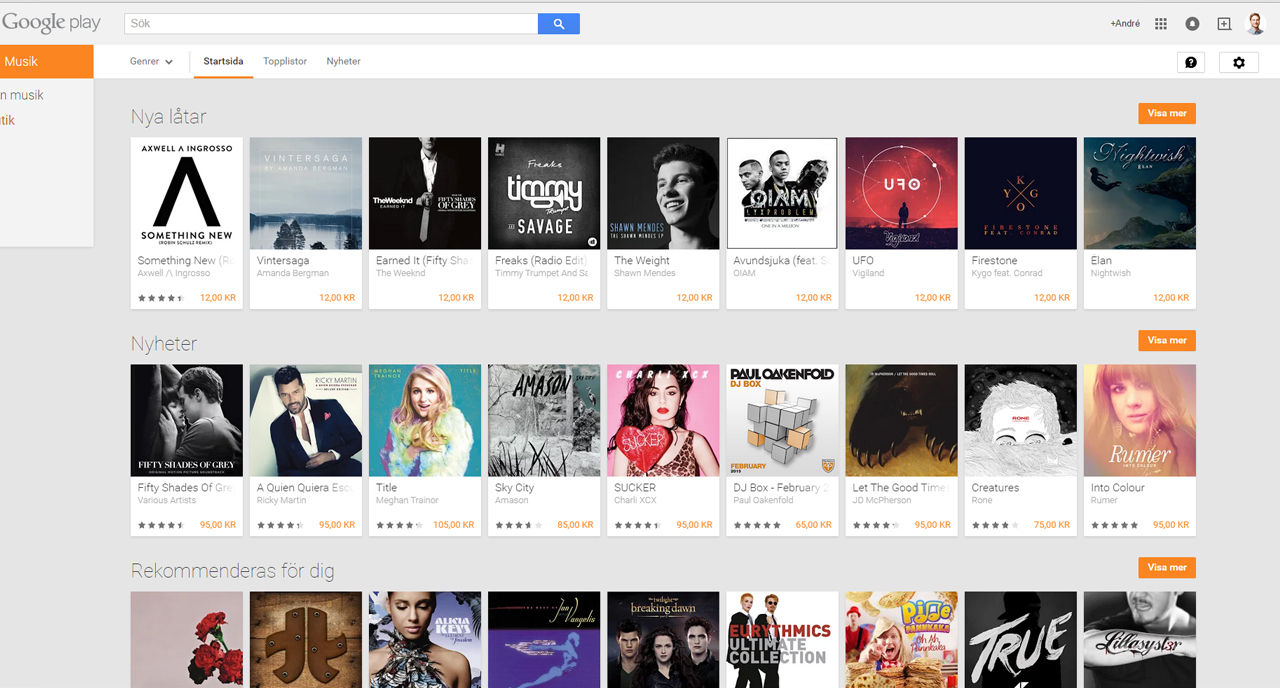
Task: Click the UFO song title
Action: point(863,260)
